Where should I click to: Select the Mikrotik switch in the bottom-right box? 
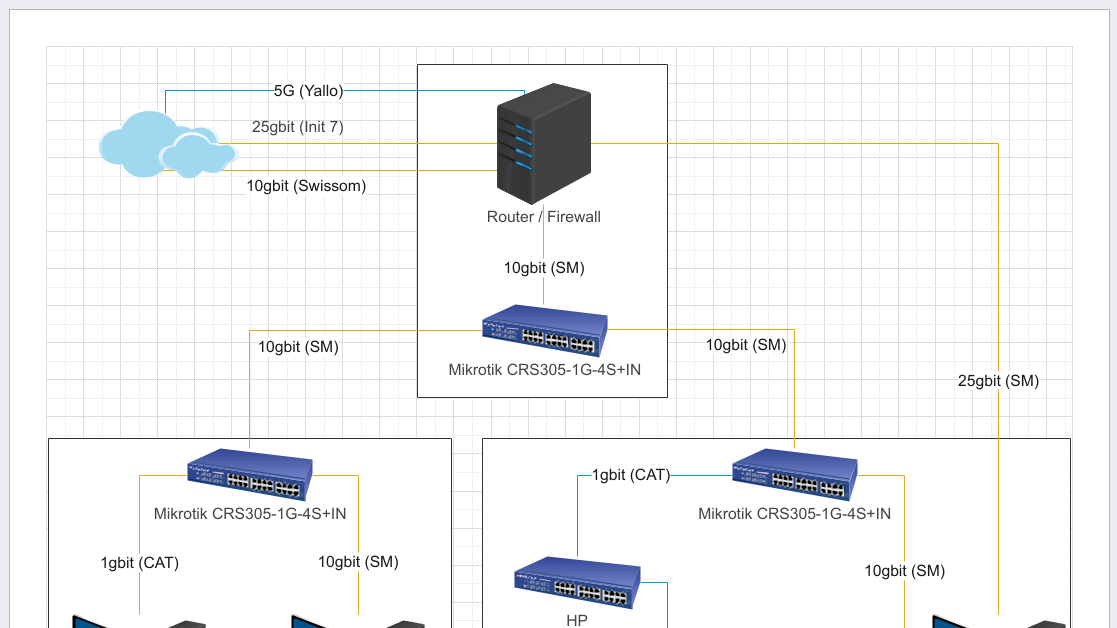(794, 474)
